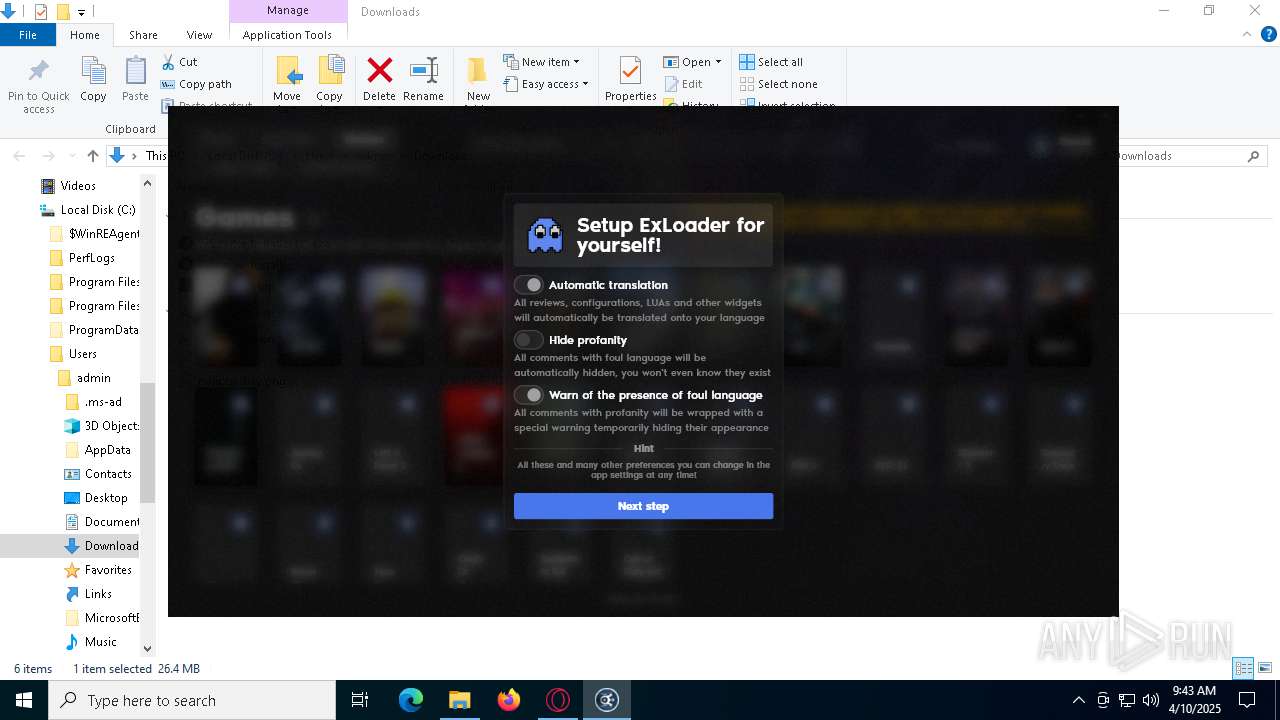Toggle Warn of the presence of foul language
Image resolution: width=1280 pixels, height=720 pixels.
coord(529,395)
